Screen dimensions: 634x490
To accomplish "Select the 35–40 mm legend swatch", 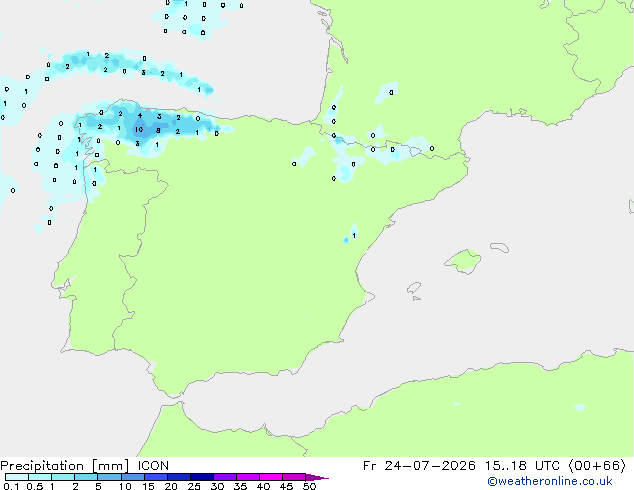I will (247, 477).
